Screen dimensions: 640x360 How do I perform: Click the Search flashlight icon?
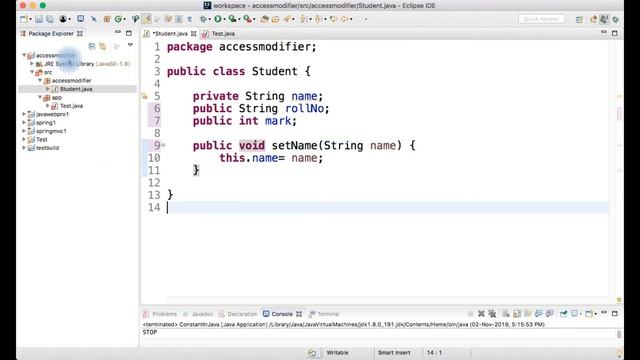287,19
